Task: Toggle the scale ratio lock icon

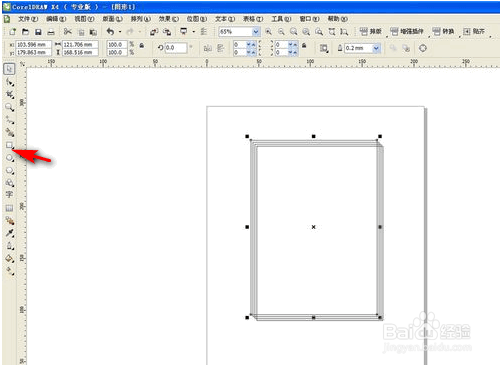Action: tap(142, 45)
